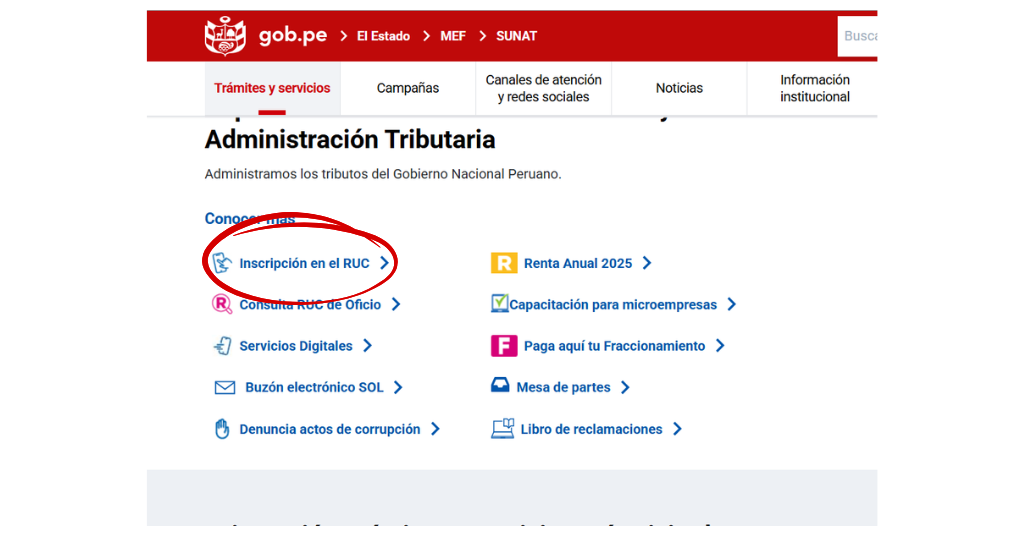Click the Buzón electrónico SOL envelope icon
The image size is (1024, 536).
point(225,388)
